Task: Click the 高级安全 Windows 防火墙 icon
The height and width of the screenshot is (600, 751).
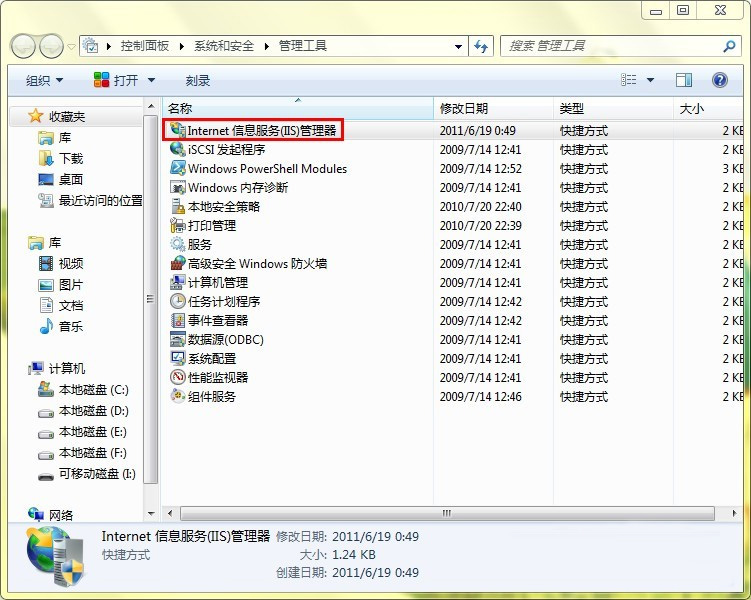Action: (178, 264)
